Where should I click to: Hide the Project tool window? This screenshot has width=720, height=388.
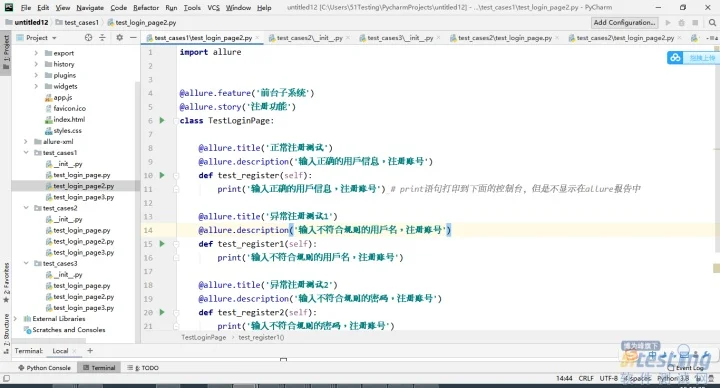pos(133,38)
